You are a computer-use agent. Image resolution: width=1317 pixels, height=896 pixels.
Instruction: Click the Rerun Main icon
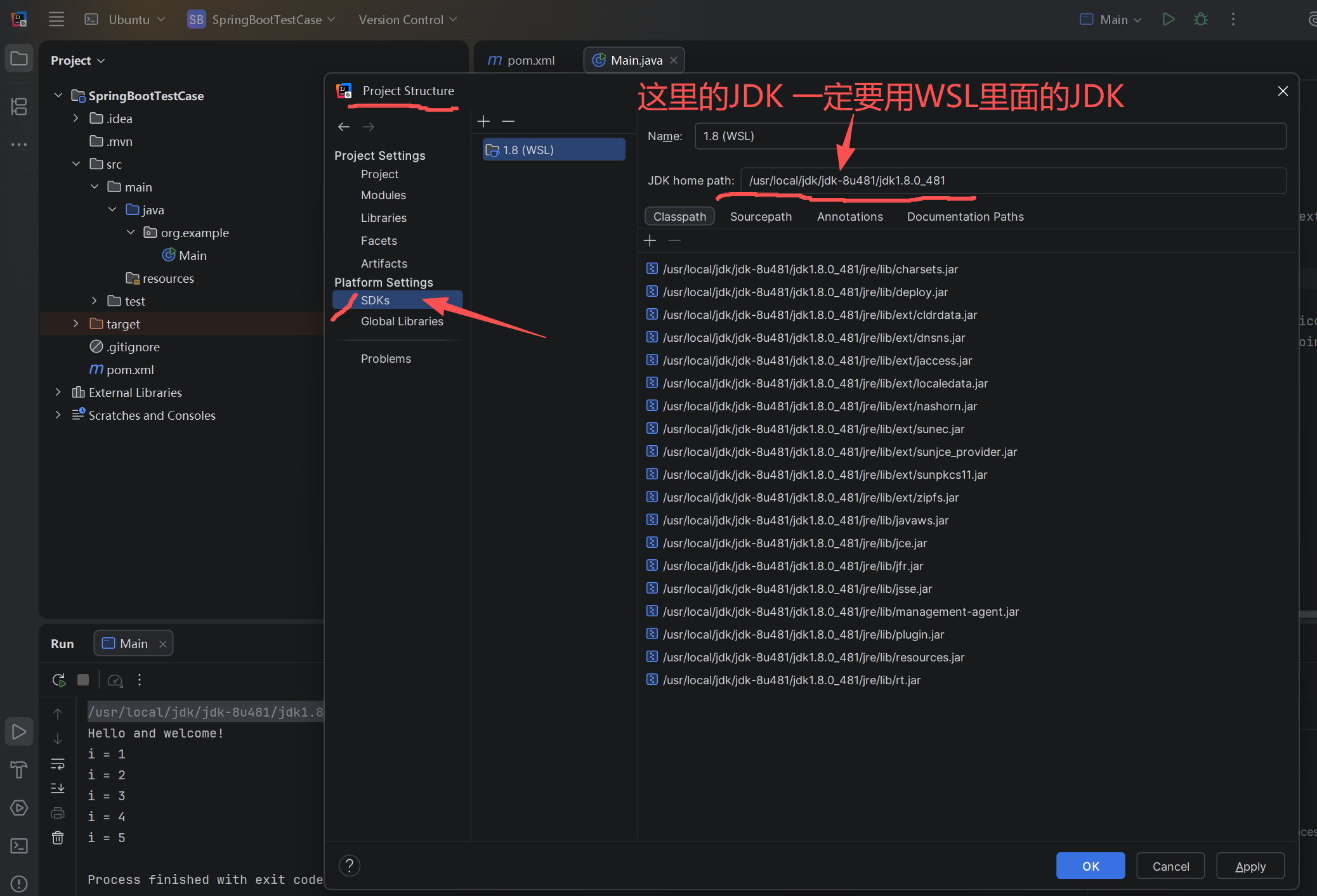coord(58,680)
